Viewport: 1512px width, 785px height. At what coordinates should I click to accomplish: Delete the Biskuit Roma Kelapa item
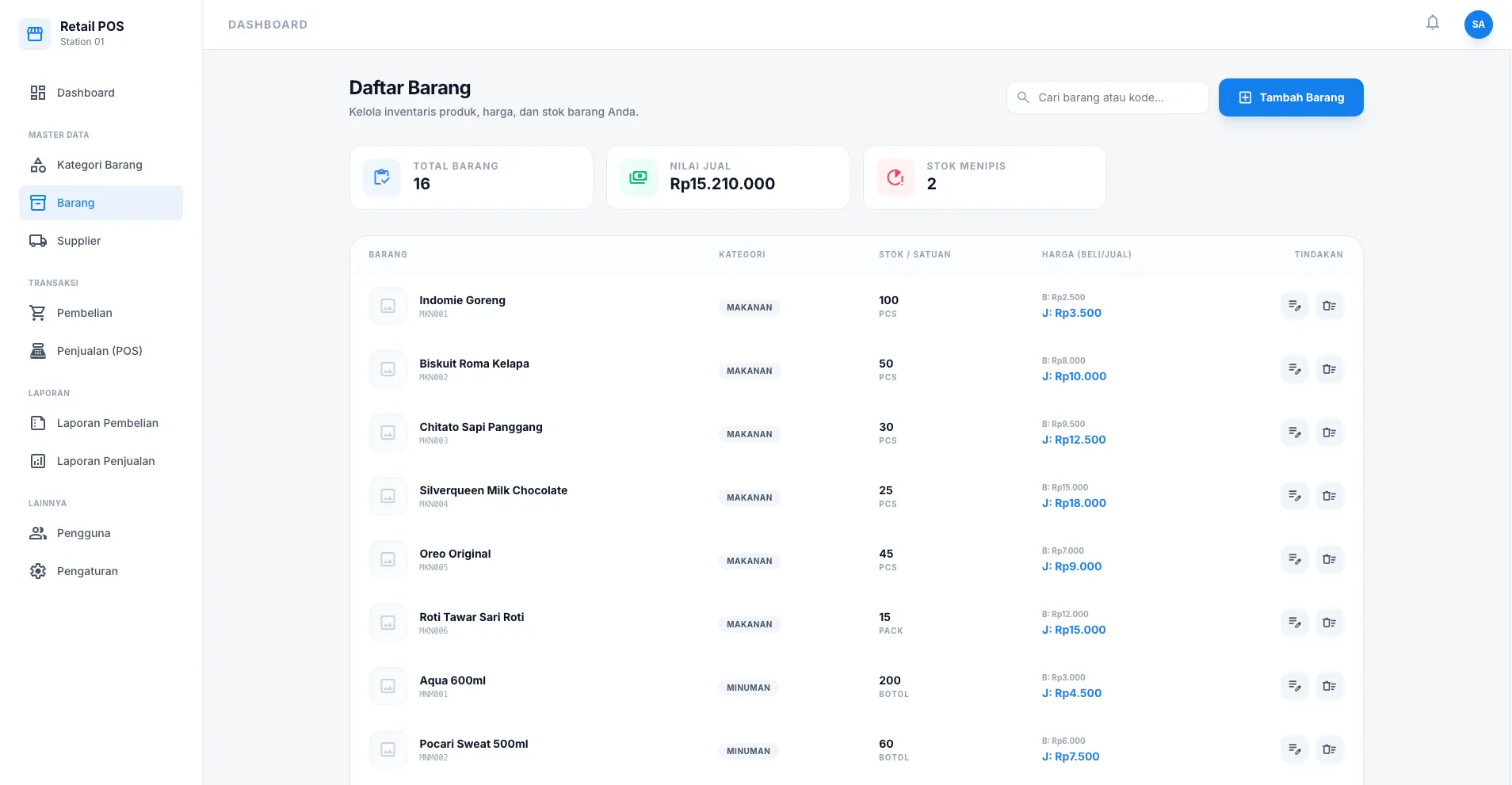click(1329, 369)
